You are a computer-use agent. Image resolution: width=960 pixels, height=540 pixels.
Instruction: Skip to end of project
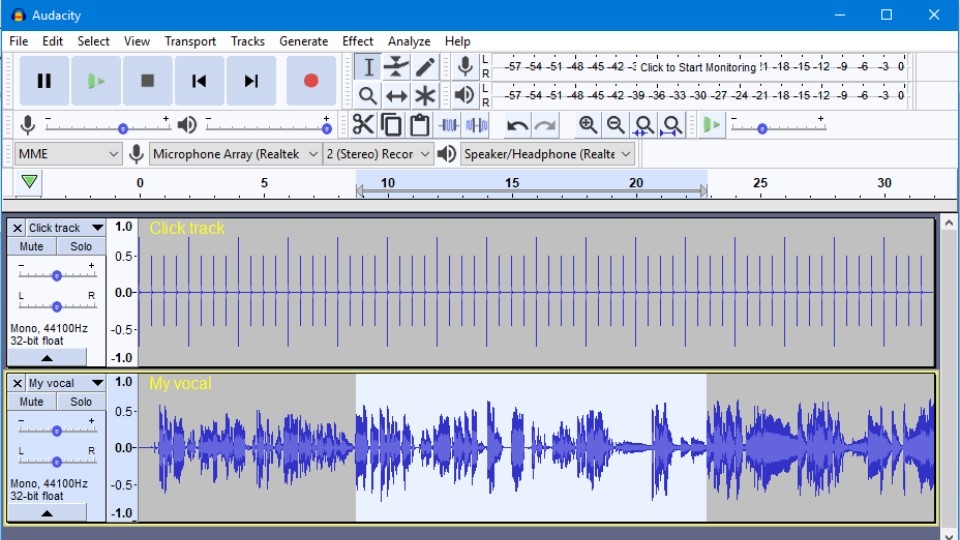click(x=251, y=81)
